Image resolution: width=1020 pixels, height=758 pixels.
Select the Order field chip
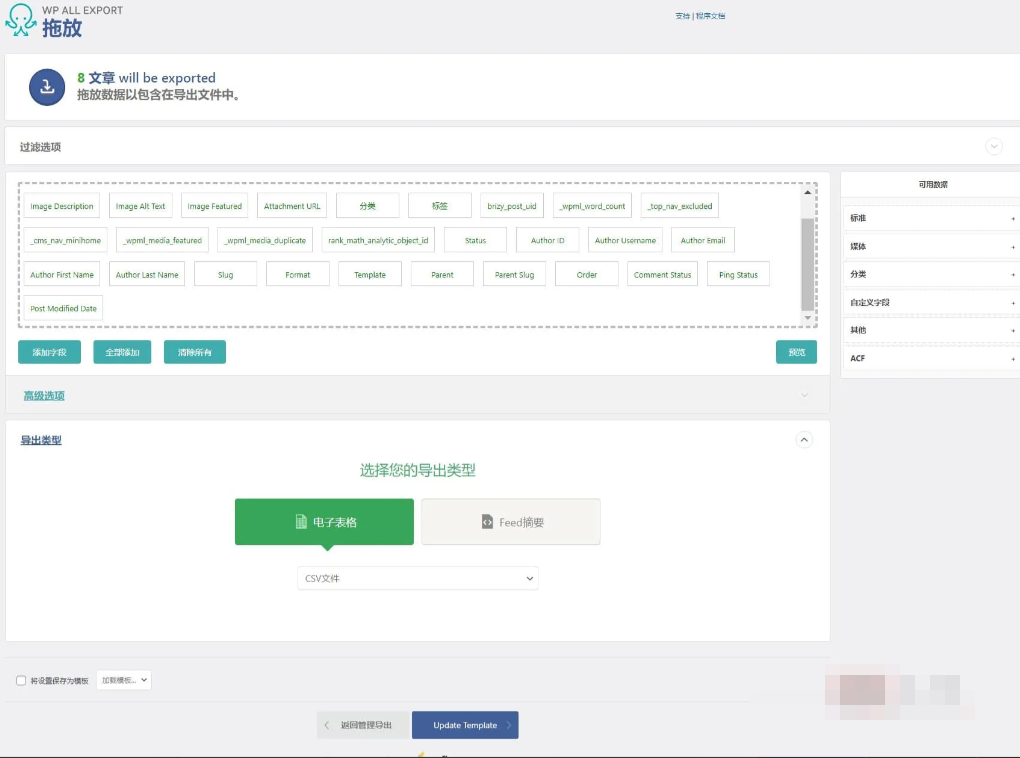587,275
